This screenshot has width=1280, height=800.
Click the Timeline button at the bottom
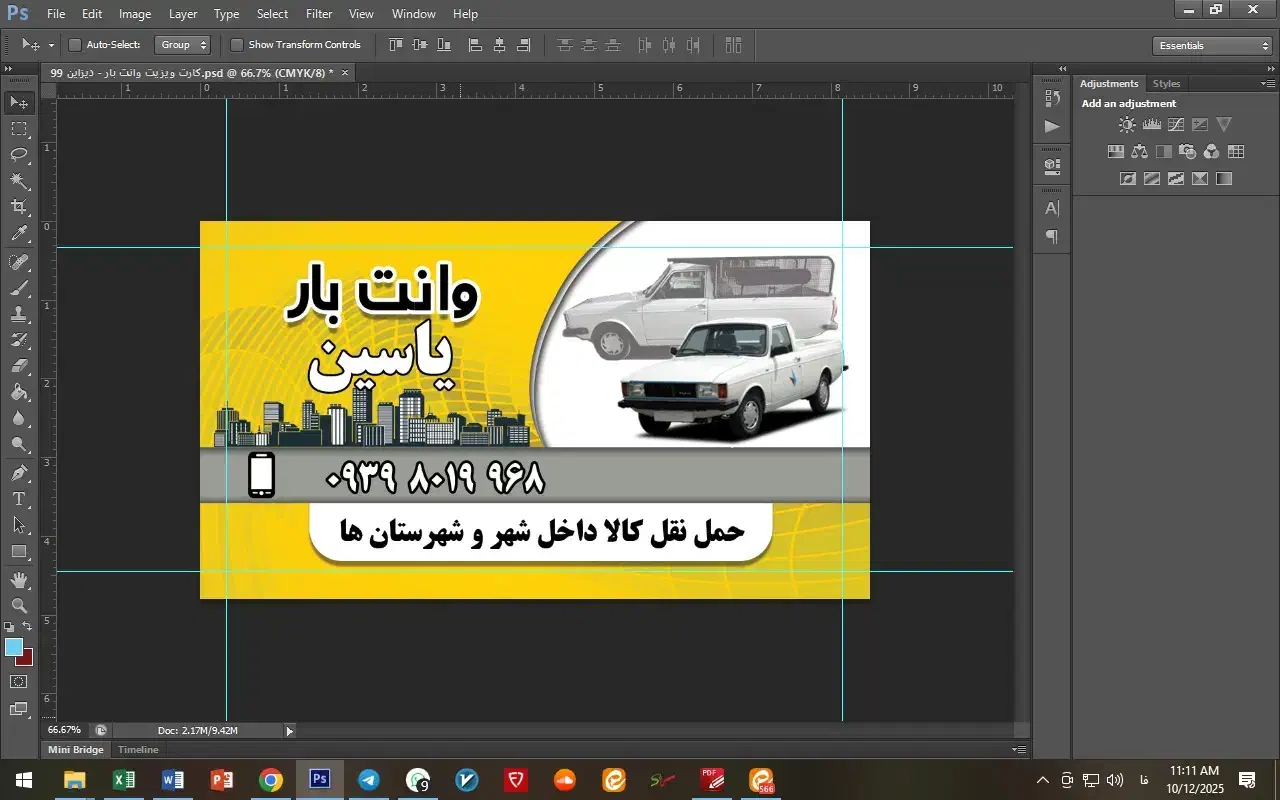point(137,749)
